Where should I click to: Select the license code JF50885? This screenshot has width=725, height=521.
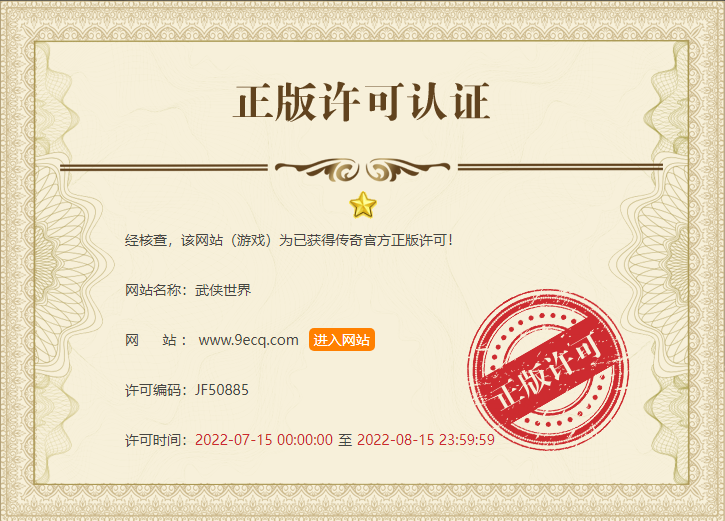[222, 390]
